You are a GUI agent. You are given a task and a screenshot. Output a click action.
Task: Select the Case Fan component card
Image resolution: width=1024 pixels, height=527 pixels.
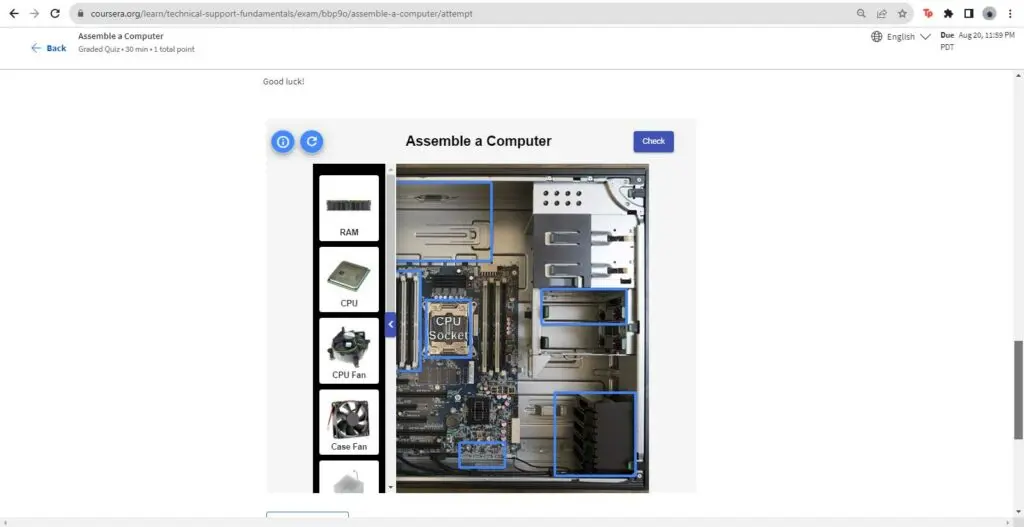349,422
